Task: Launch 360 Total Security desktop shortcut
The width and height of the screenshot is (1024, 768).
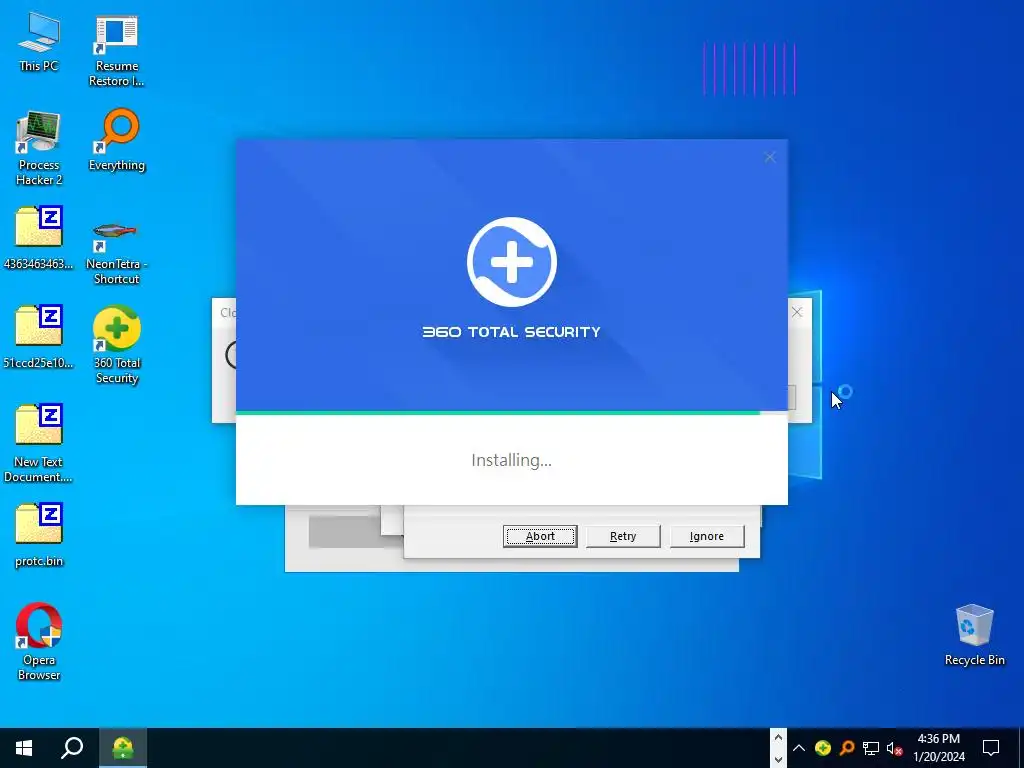Action: tap(116, 345)
